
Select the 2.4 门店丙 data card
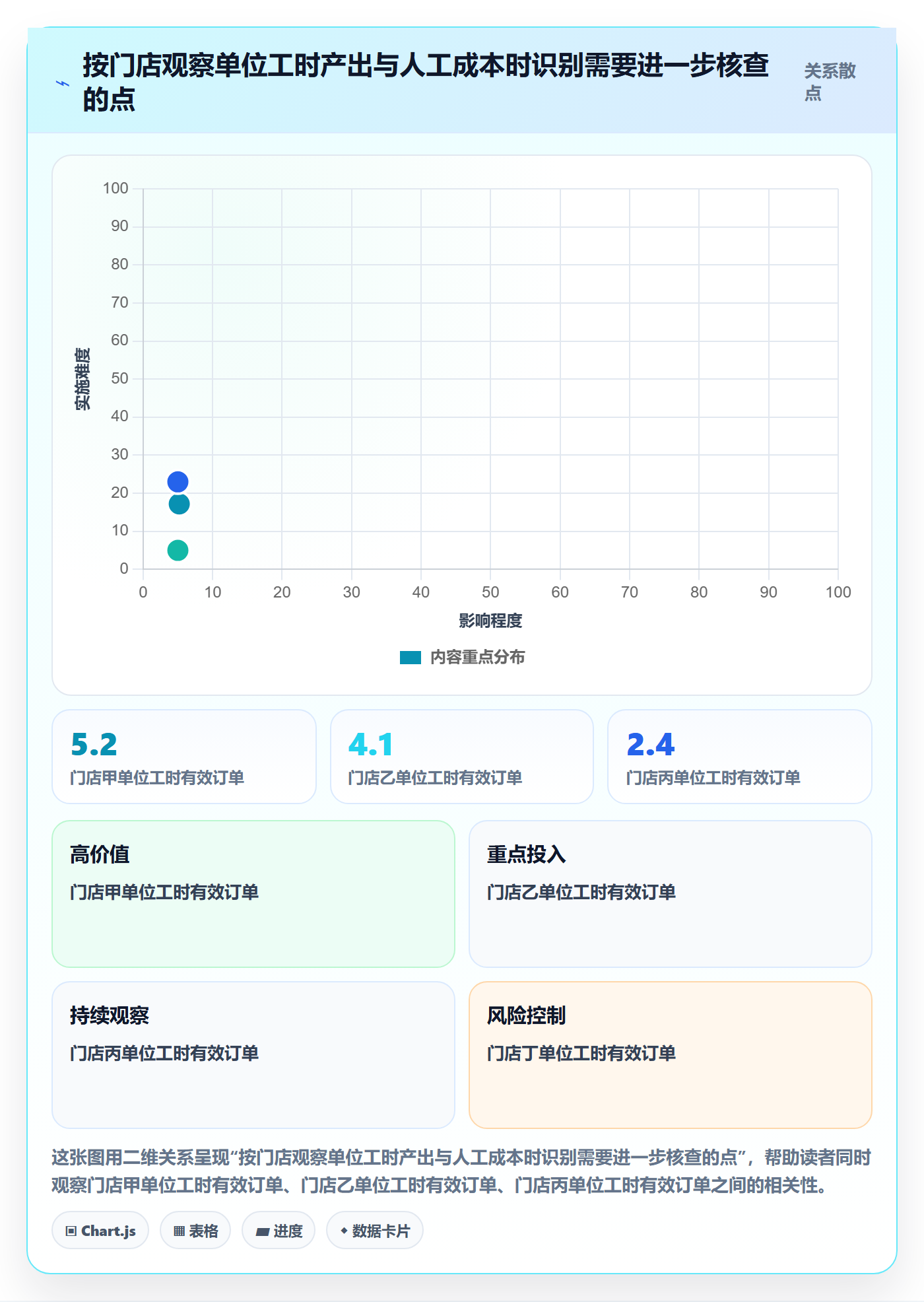coord(740,757)
